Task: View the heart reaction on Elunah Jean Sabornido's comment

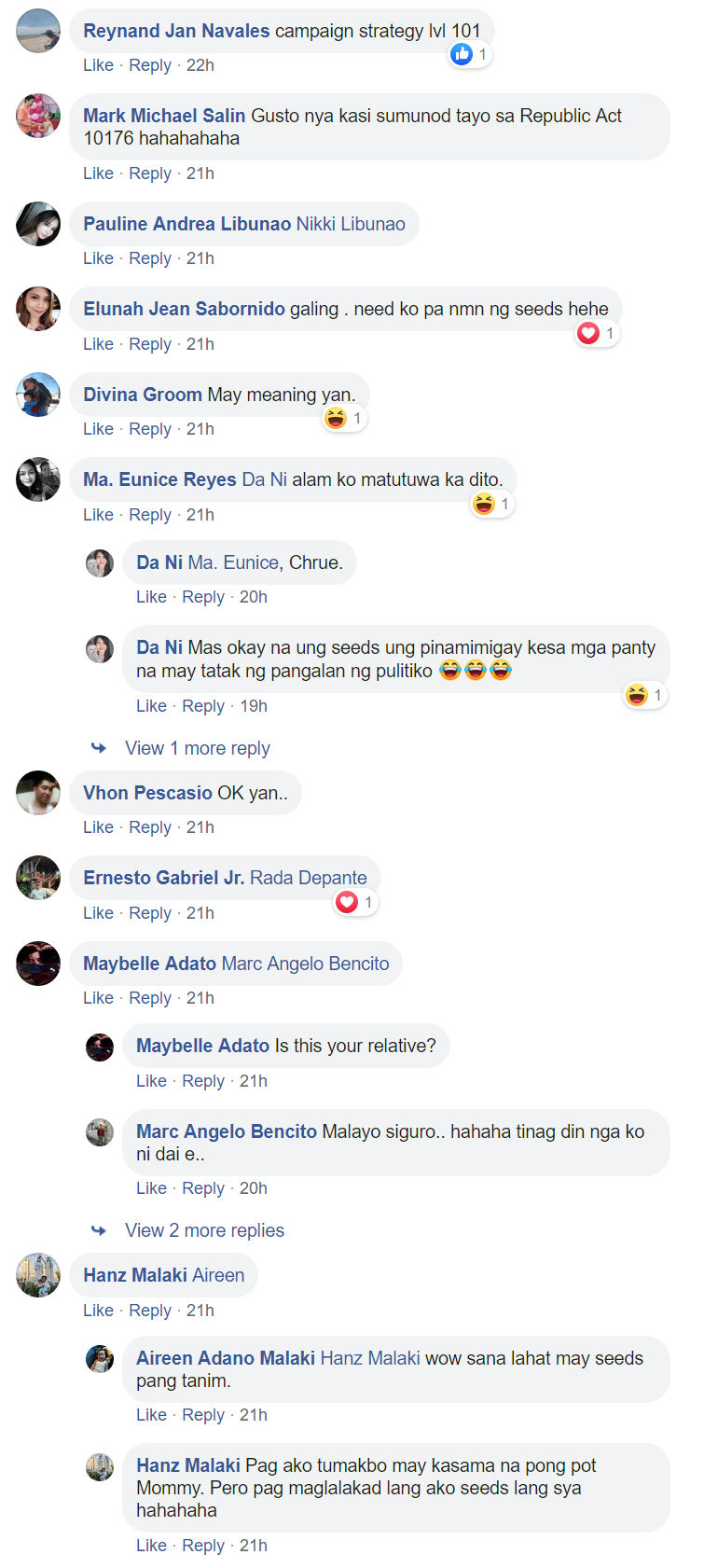Action: tap(597, 333)
